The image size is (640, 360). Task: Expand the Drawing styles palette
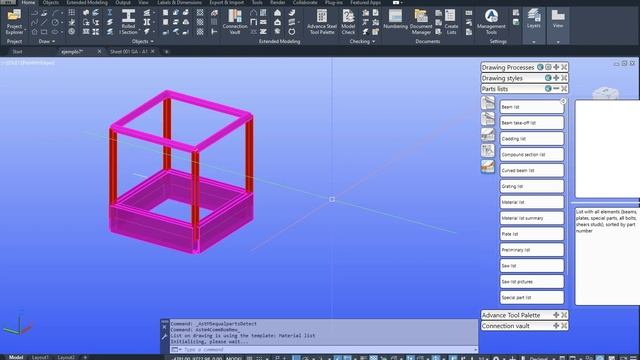[x=556, y=78]
